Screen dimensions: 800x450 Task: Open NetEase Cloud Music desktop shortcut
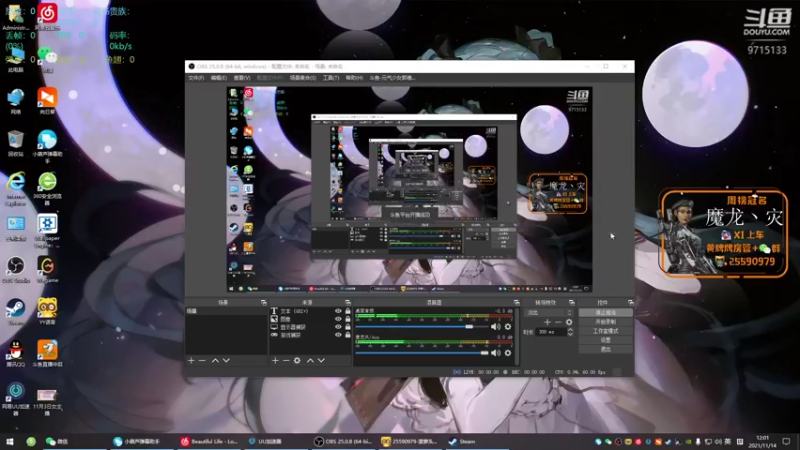pyautogui.click(x=47, y=14)
